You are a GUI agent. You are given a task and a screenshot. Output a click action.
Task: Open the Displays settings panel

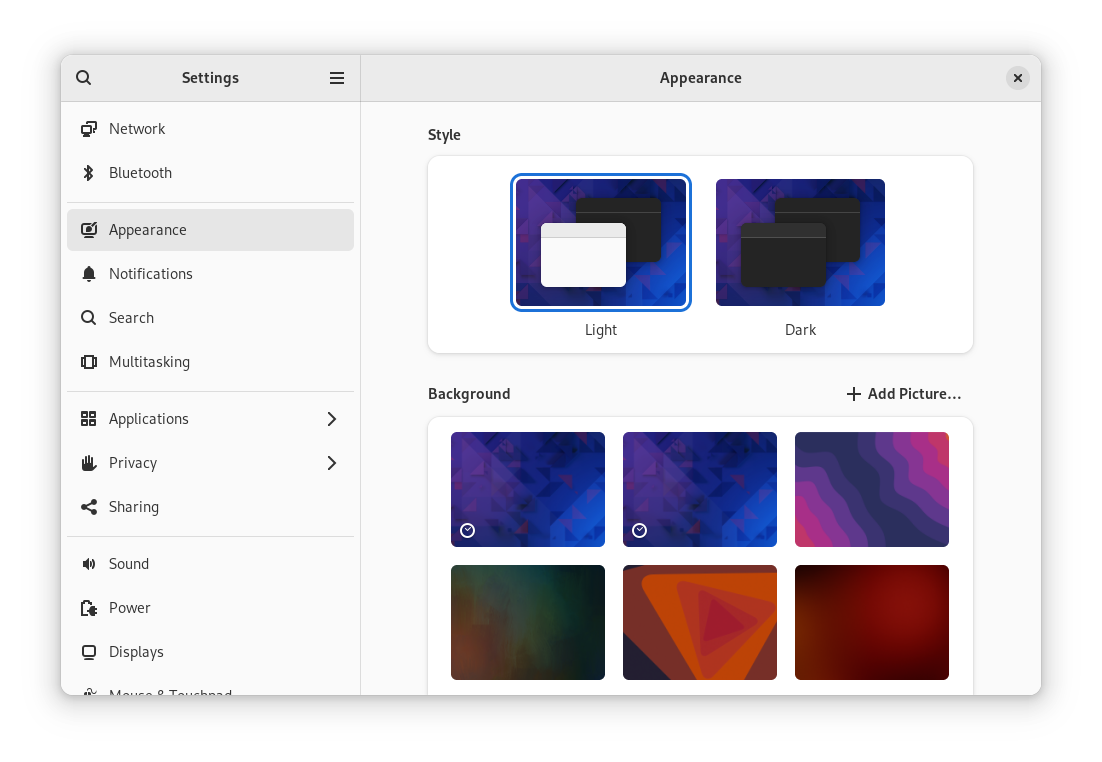(x=136, y=652)
